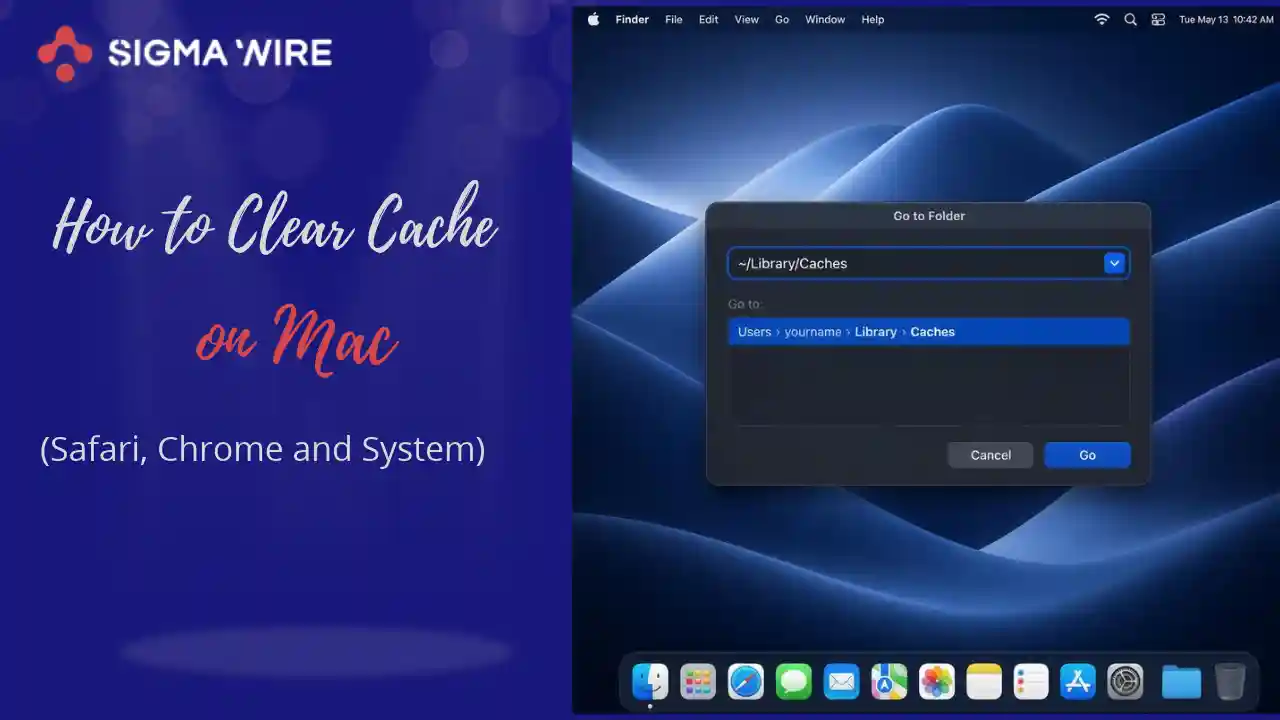Image resolution: width=1280 pixels, height=720 pixels.
Task: Open Reminders app in the Dock
Action: pyautogui.click(x=1031, y=682)
